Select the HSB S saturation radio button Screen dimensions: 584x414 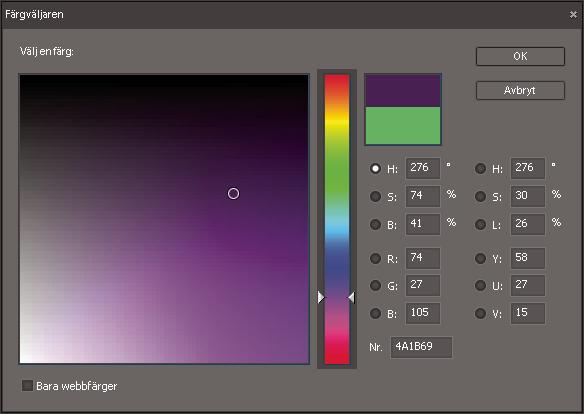pos(375,196)
